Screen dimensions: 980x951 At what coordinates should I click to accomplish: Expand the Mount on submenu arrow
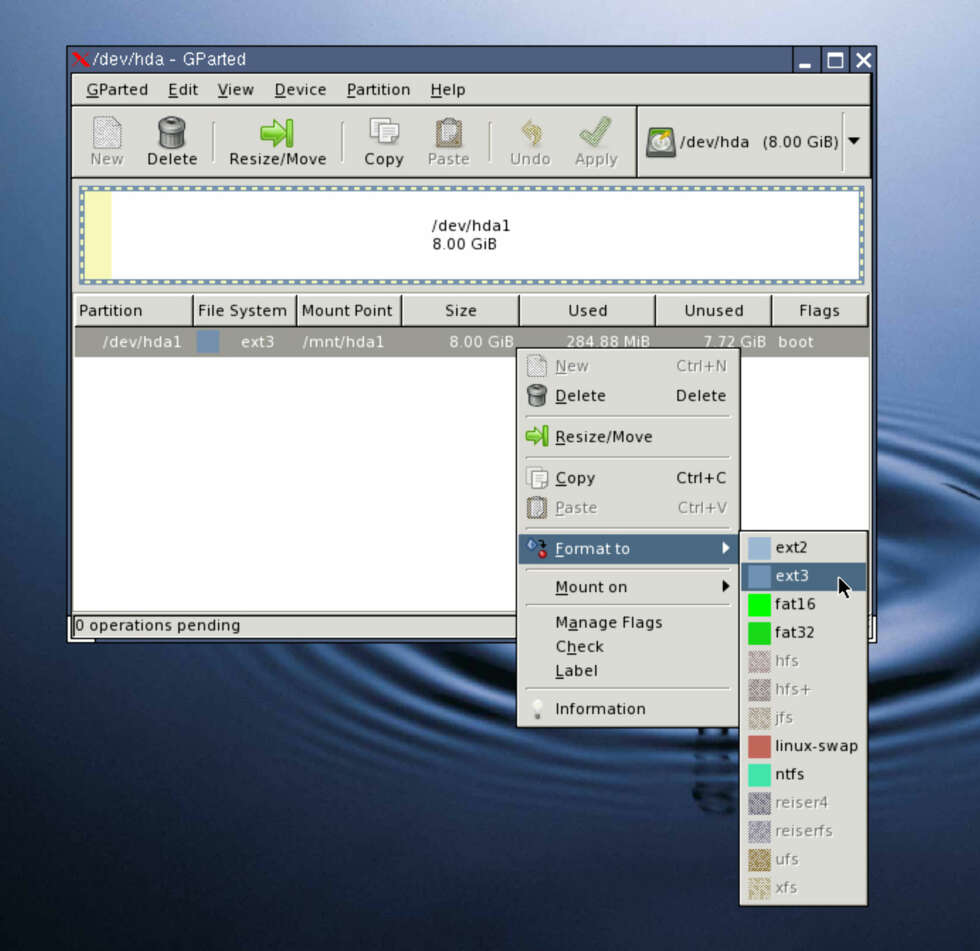725,586
